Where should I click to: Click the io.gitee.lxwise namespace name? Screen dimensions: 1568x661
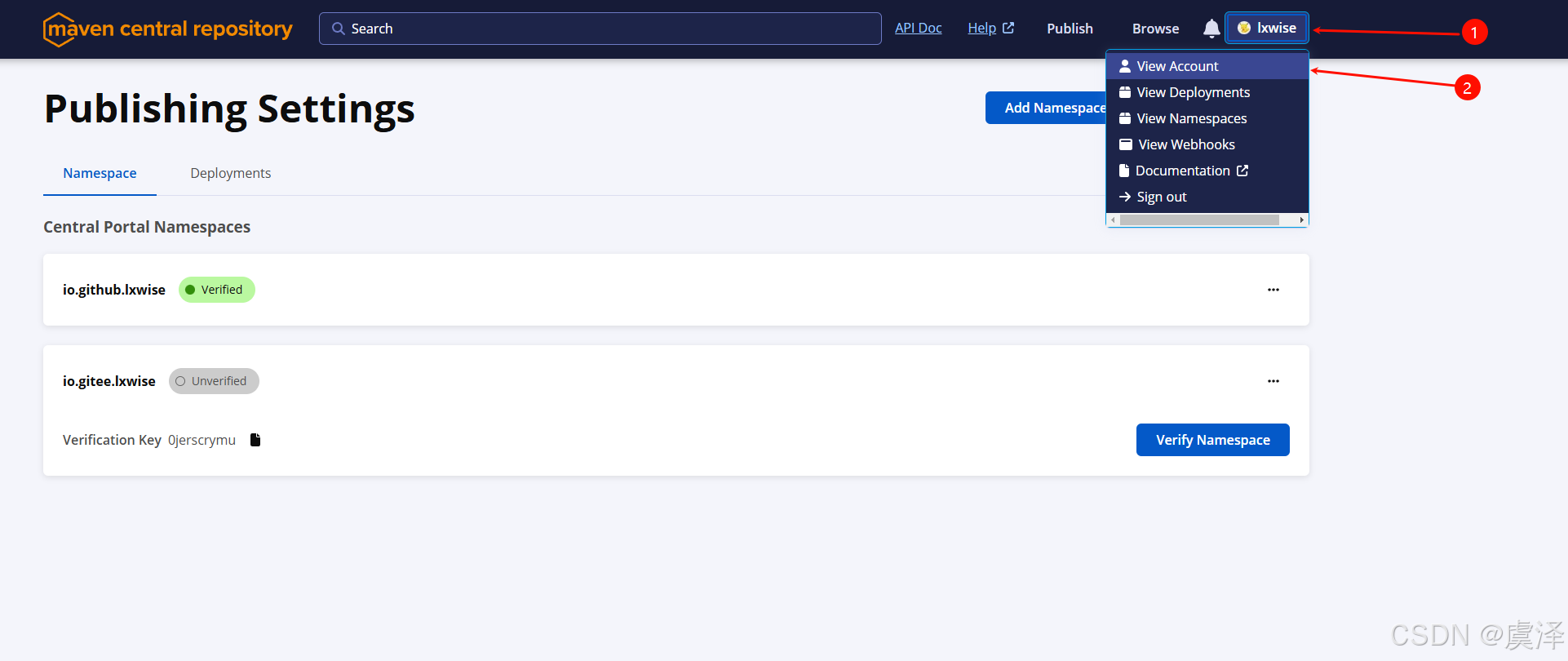click(109, 381)
